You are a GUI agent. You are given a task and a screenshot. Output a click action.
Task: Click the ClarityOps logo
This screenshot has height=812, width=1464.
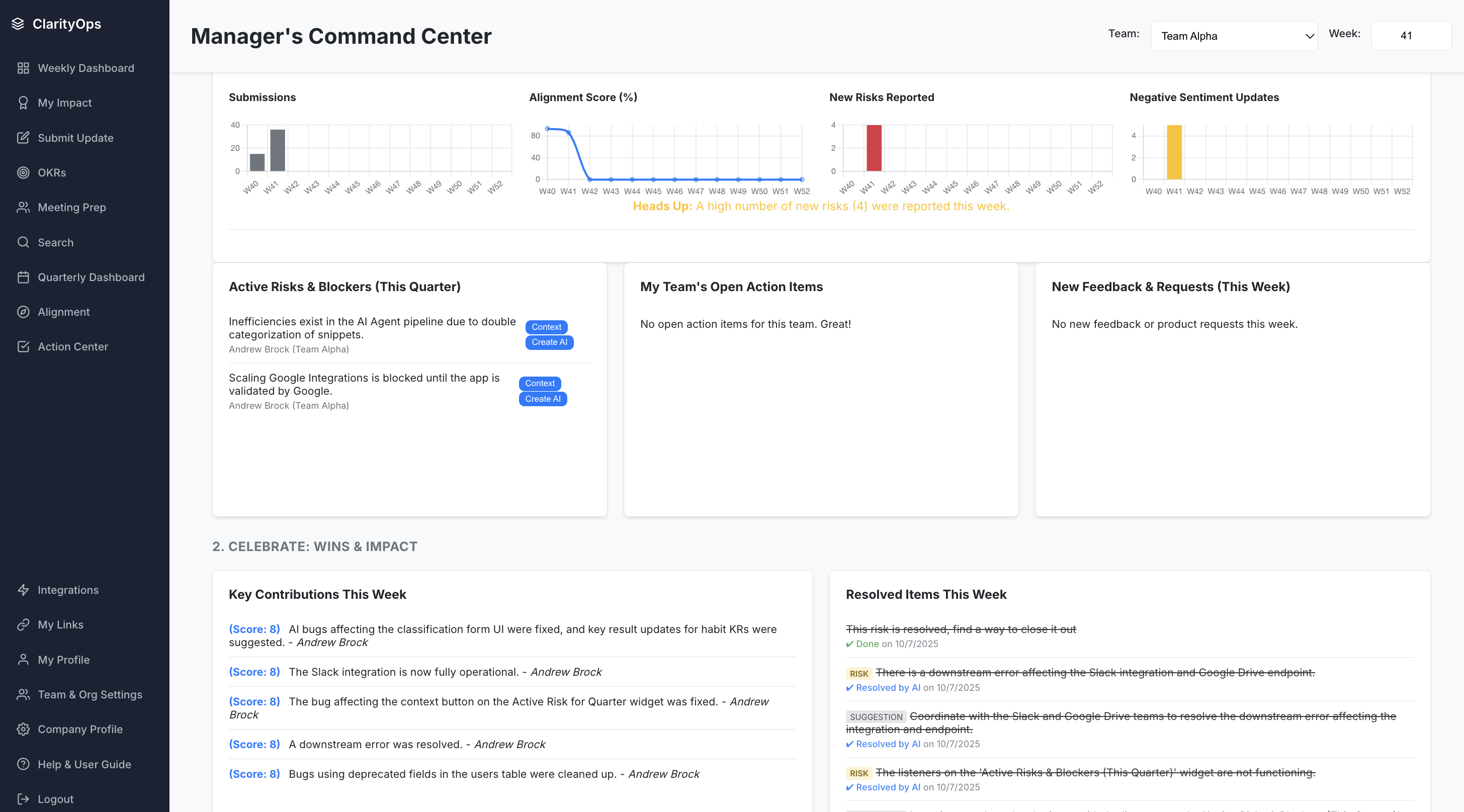(x=56, y=23)
